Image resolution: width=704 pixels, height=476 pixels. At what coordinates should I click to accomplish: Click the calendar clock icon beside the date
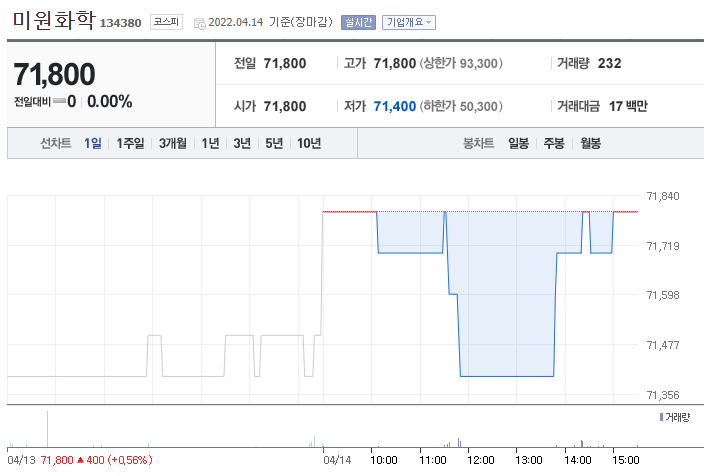click(200, 23)
